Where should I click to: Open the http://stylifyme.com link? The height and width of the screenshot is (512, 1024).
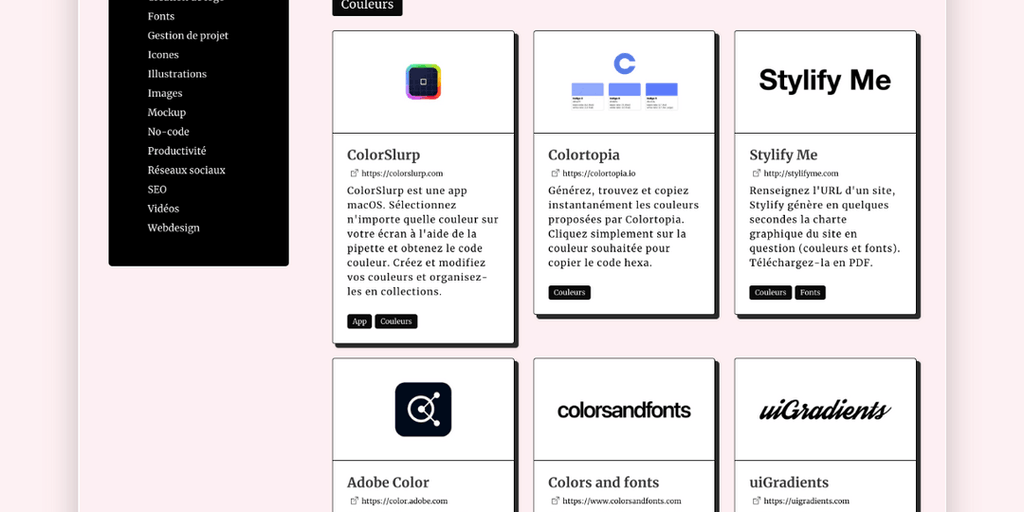point(801,174)
